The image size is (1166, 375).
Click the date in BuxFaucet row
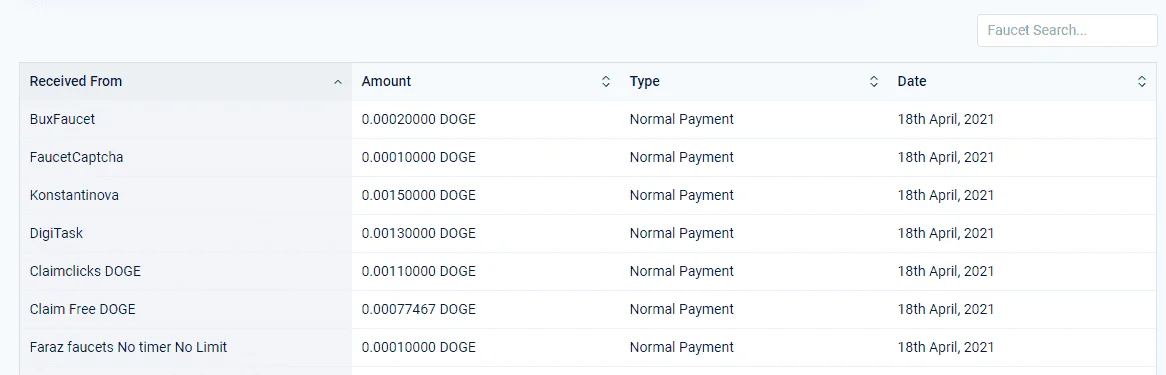coord(946,119)
